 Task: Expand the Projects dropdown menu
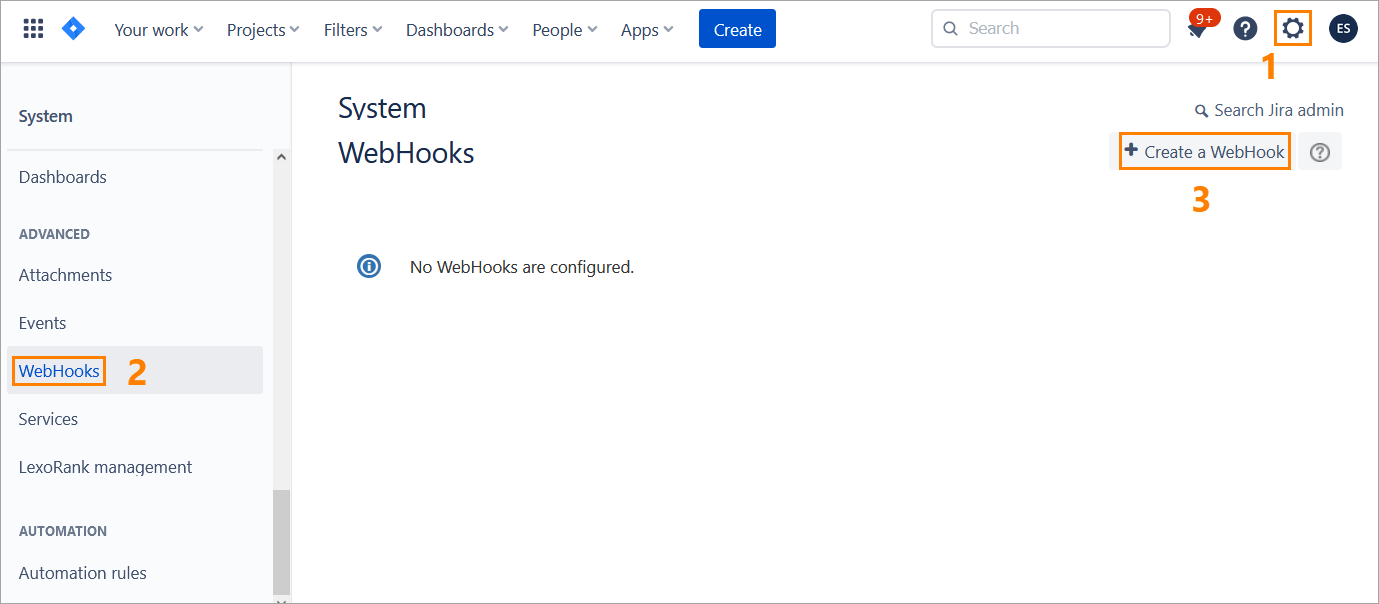point(263,30)
